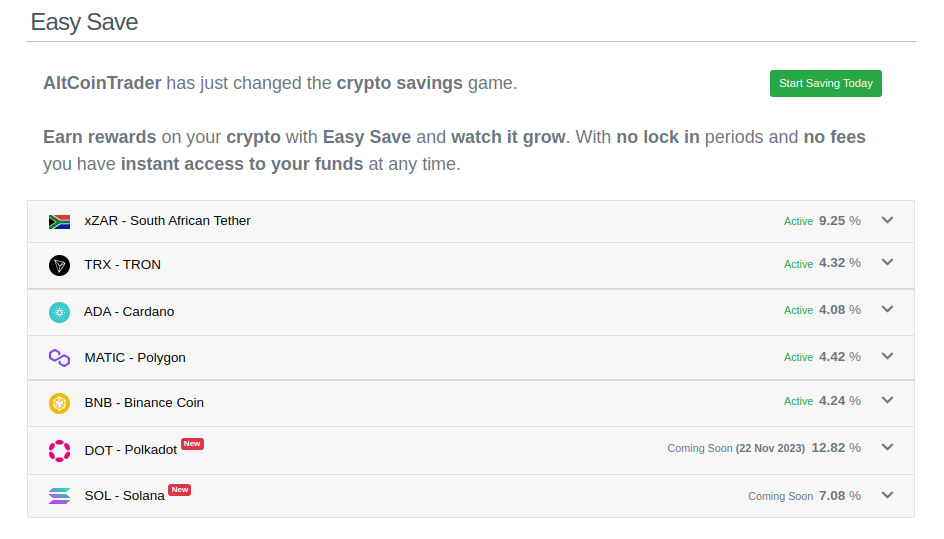Viewport: 944px width, 539px height.
Task: Click the Binance Coin logo
Action: tap(59, 403)
